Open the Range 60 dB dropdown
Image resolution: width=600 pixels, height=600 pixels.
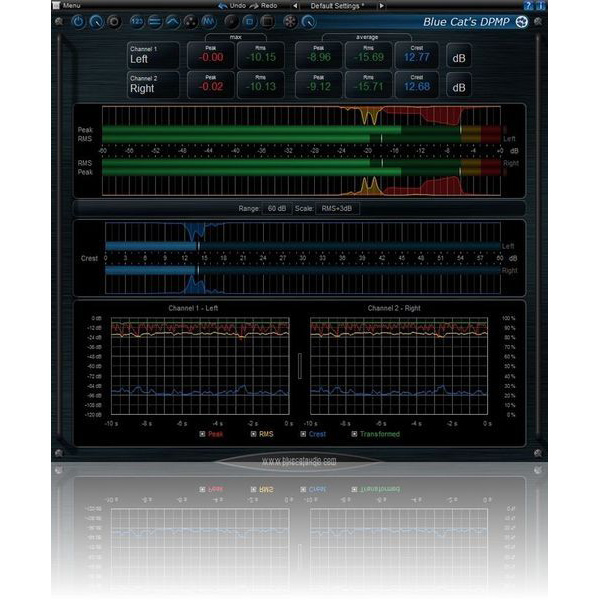point(277,209)
